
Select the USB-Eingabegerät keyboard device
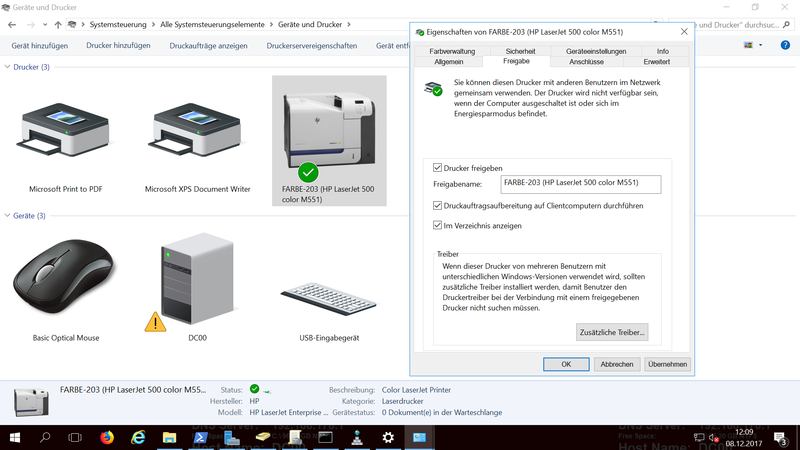pos(329,311)
